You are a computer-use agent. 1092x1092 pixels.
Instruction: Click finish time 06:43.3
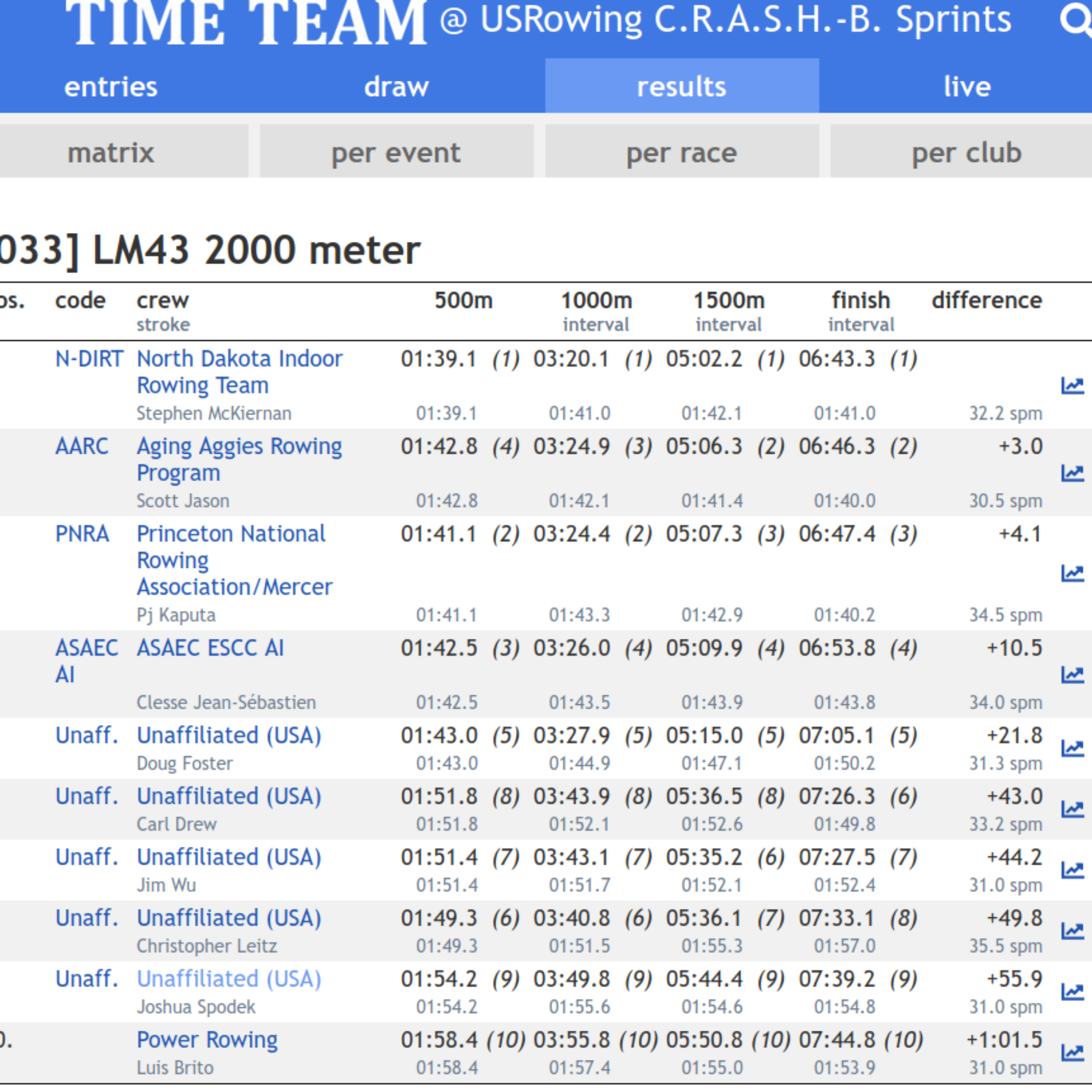836,359
